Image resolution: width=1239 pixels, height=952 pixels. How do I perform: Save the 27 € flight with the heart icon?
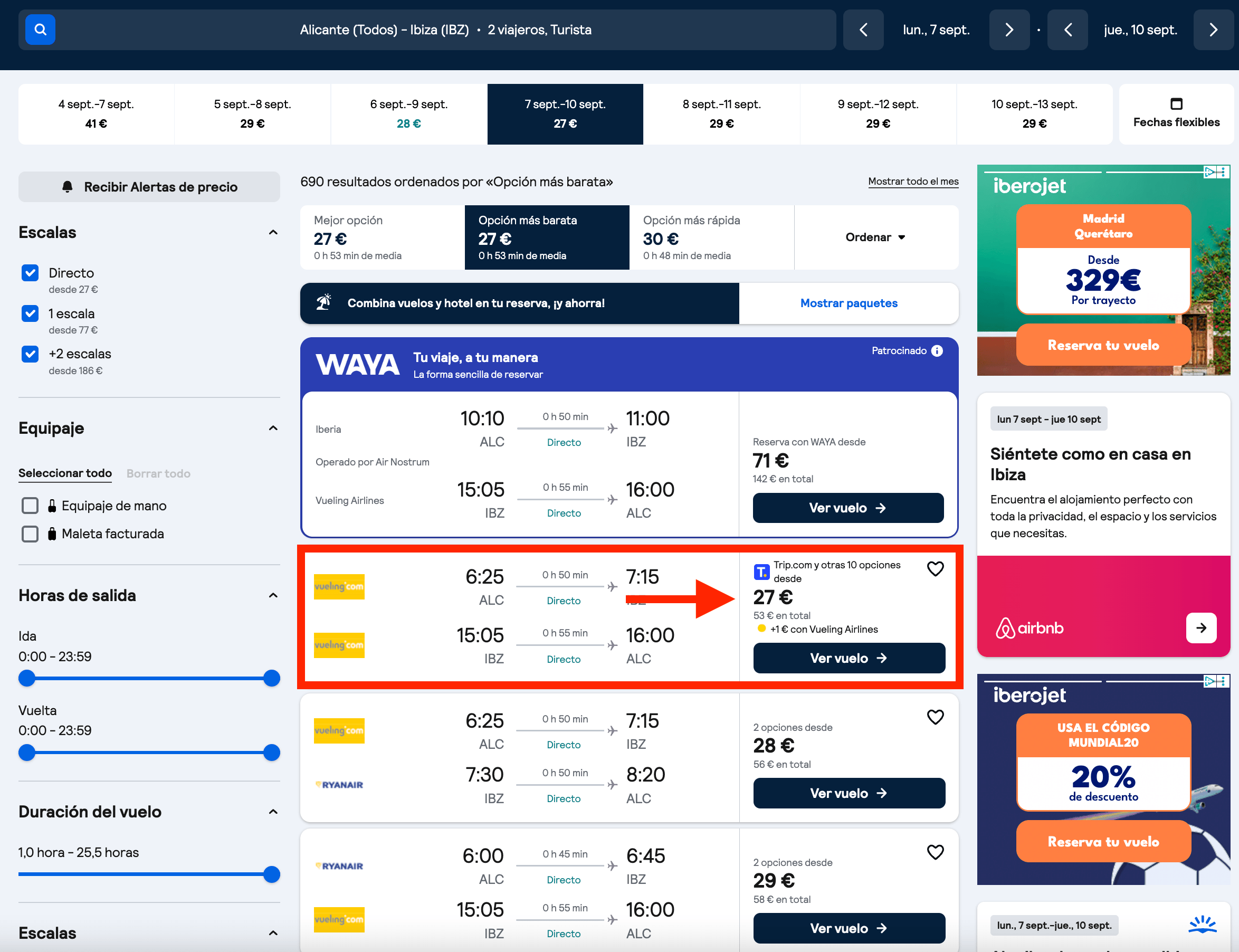(936, 568)
